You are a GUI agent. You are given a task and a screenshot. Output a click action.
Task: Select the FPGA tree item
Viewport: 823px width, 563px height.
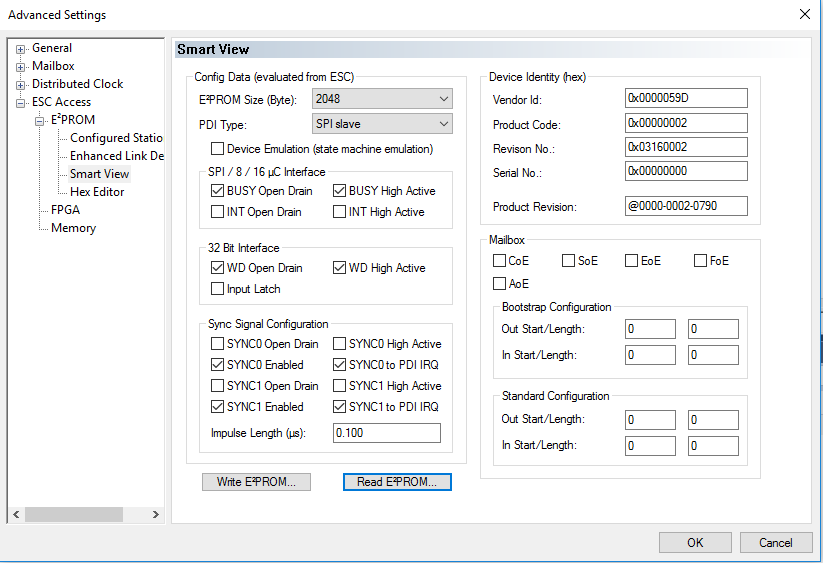65,210
